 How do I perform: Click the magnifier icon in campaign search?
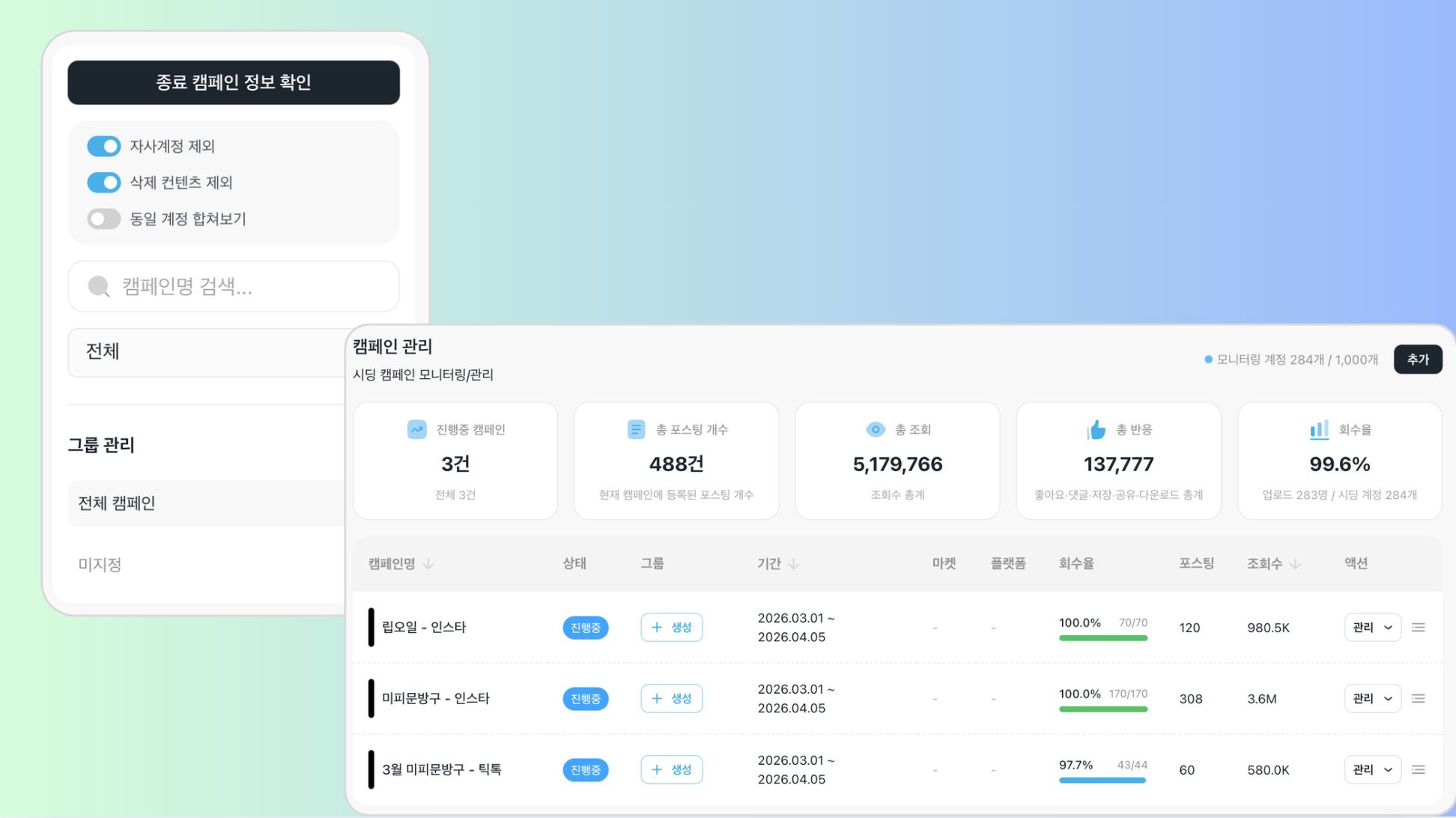[99, 286]
